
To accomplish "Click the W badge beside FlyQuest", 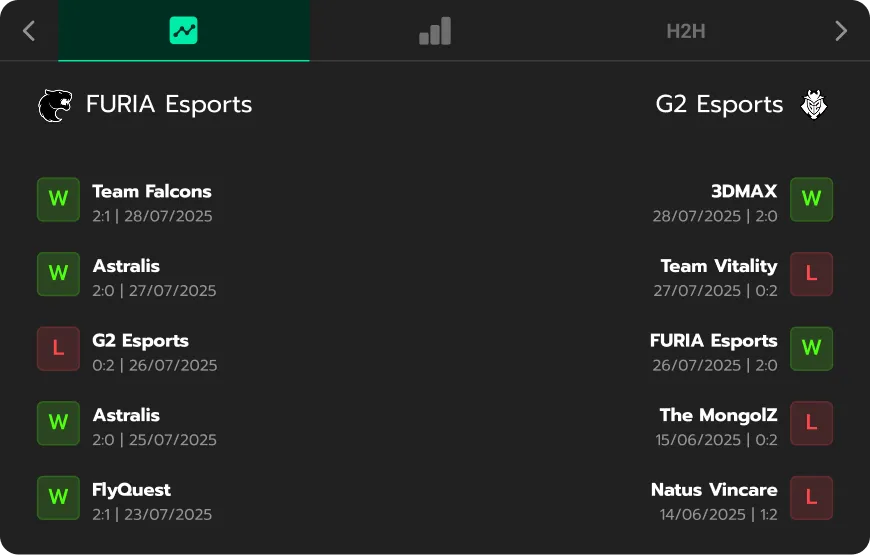I will [58, 497].
